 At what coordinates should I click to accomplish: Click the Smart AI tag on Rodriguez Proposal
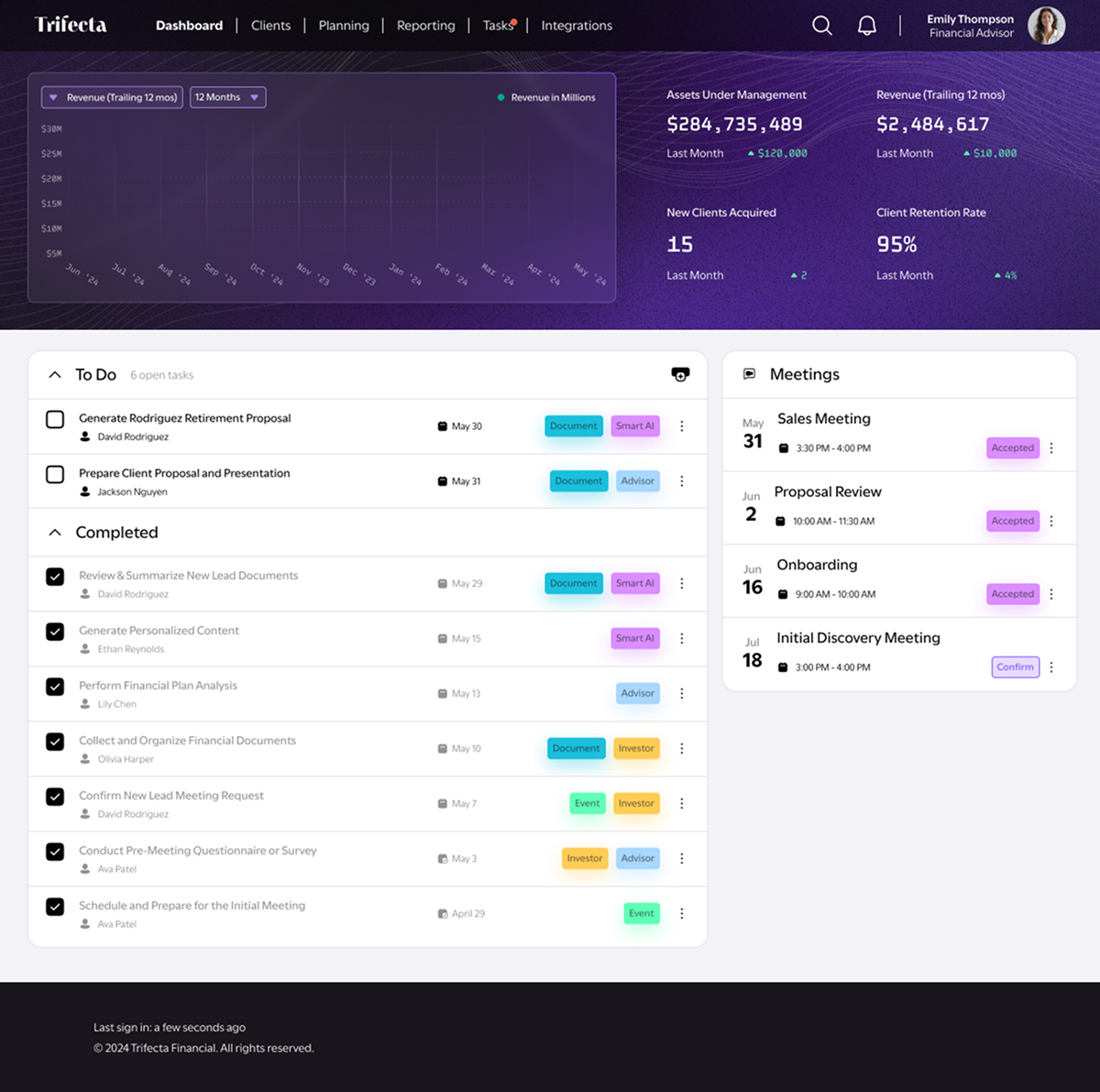point(635,426)
